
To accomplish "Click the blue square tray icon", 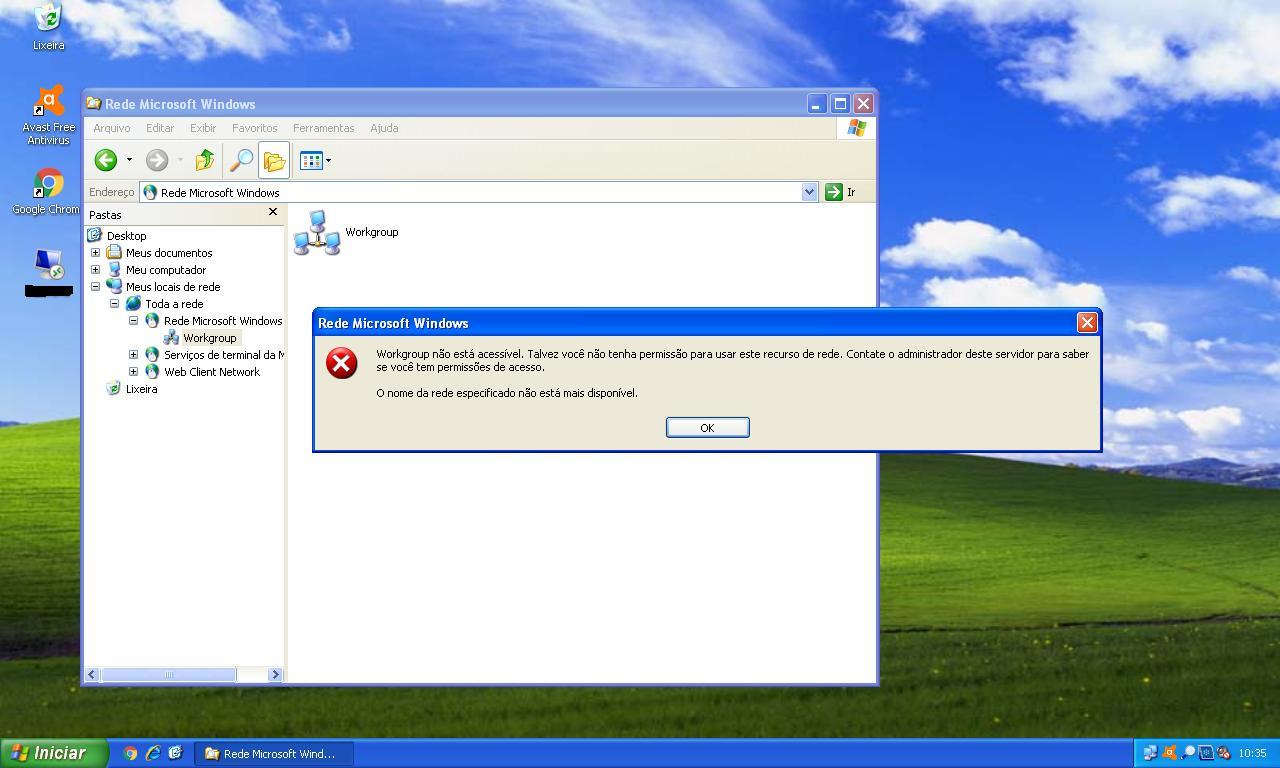I will pos(1206,753).
